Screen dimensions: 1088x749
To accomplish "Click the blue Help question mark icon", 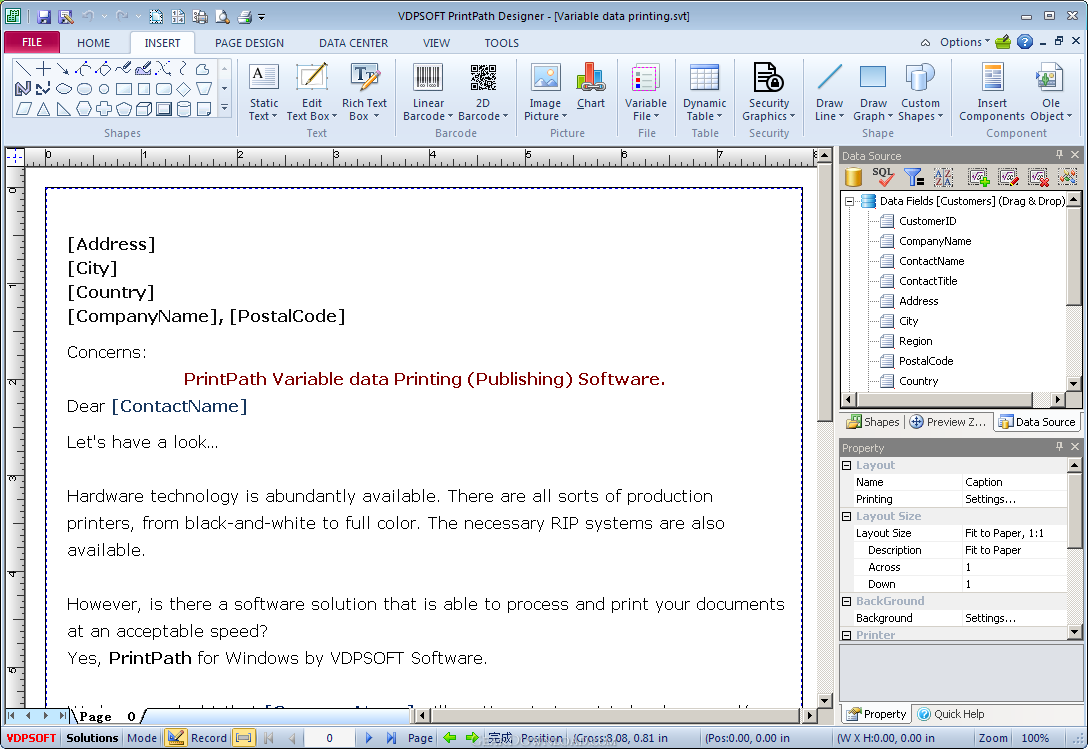I will click(x=1024, y=42).
